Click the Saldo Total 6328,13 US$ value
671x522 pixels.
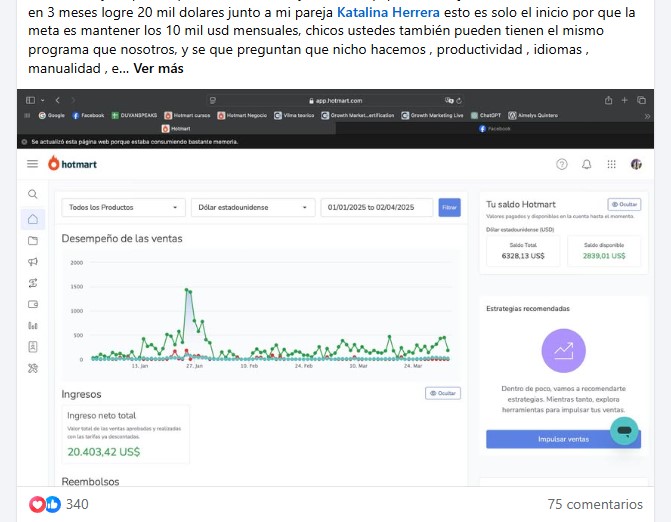pyautogui.click(x=523, y=256)
